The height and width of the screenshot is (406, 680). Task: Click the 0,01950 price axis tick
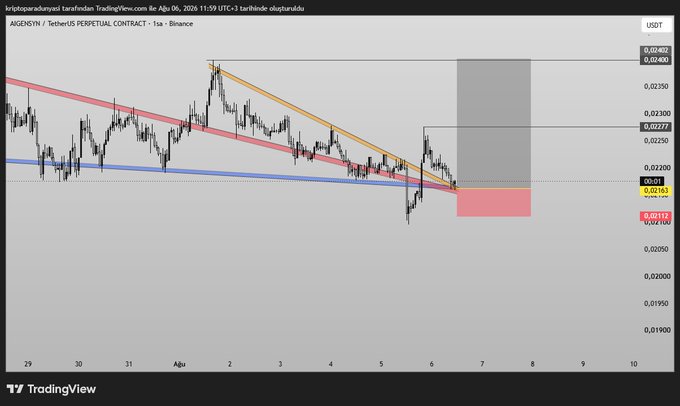point(657,303)
